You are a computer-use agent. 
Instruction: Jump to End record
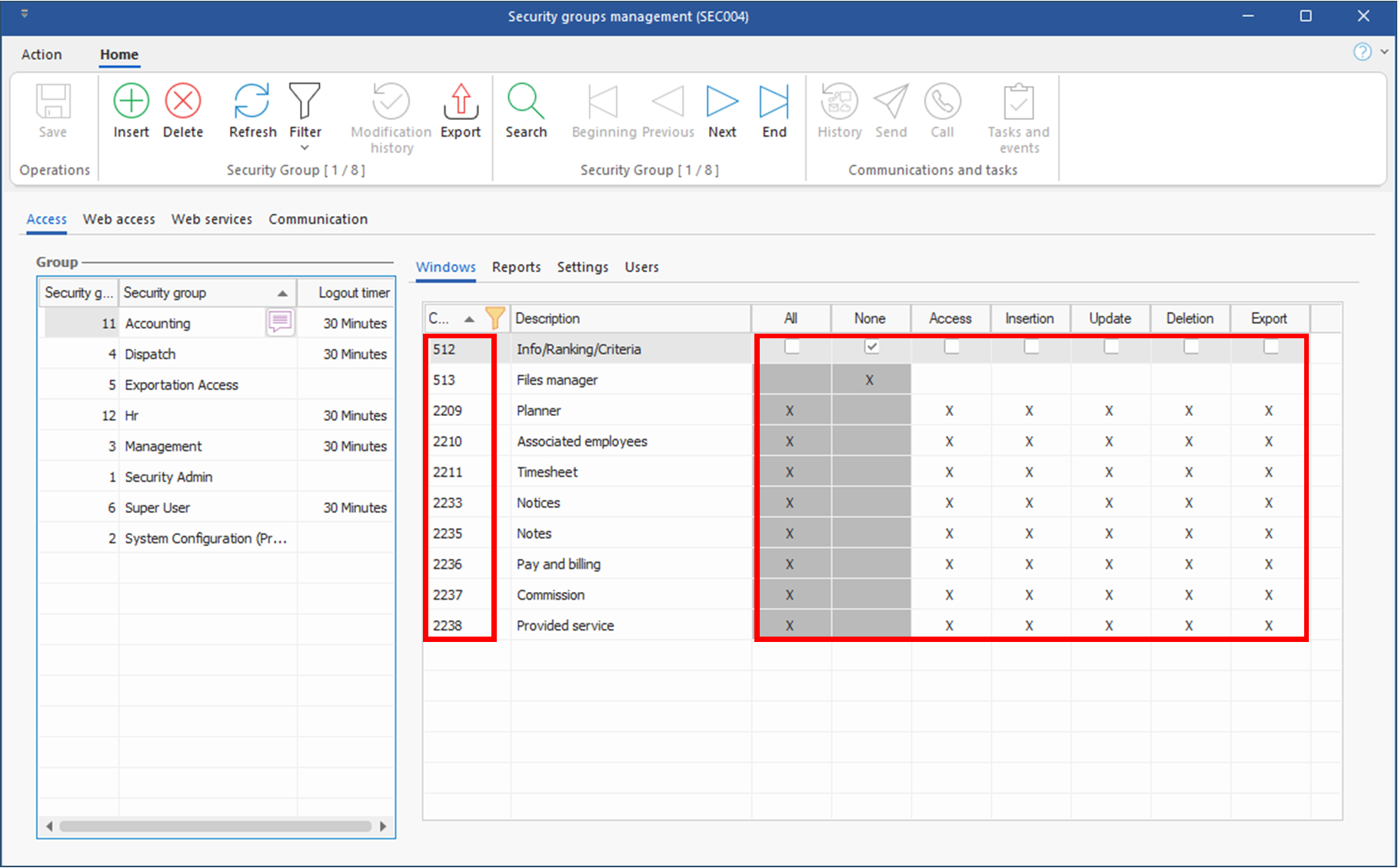click(774, 101)
